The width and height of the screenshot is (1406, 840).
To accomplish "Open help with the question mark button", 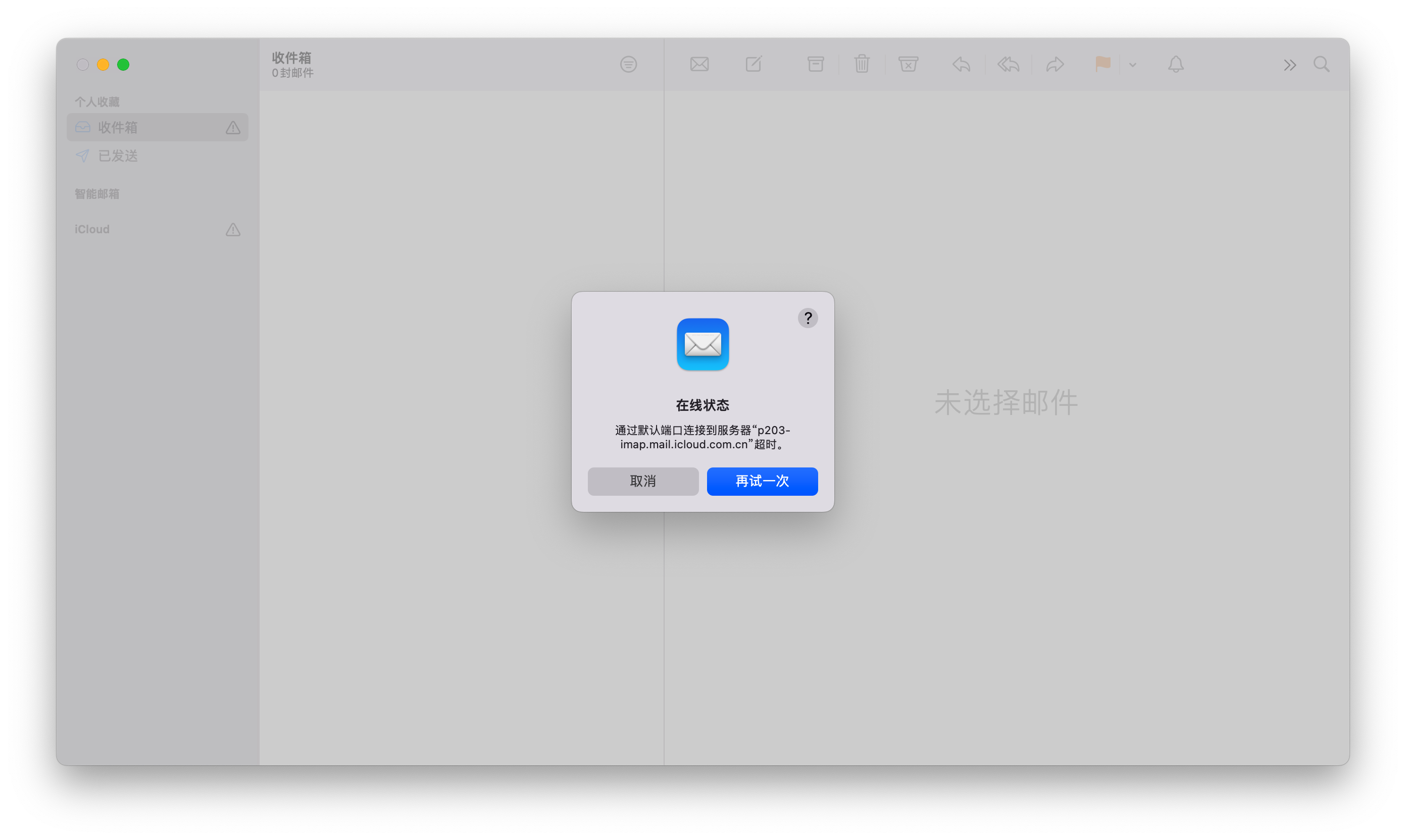I will [x=808, y=318].
